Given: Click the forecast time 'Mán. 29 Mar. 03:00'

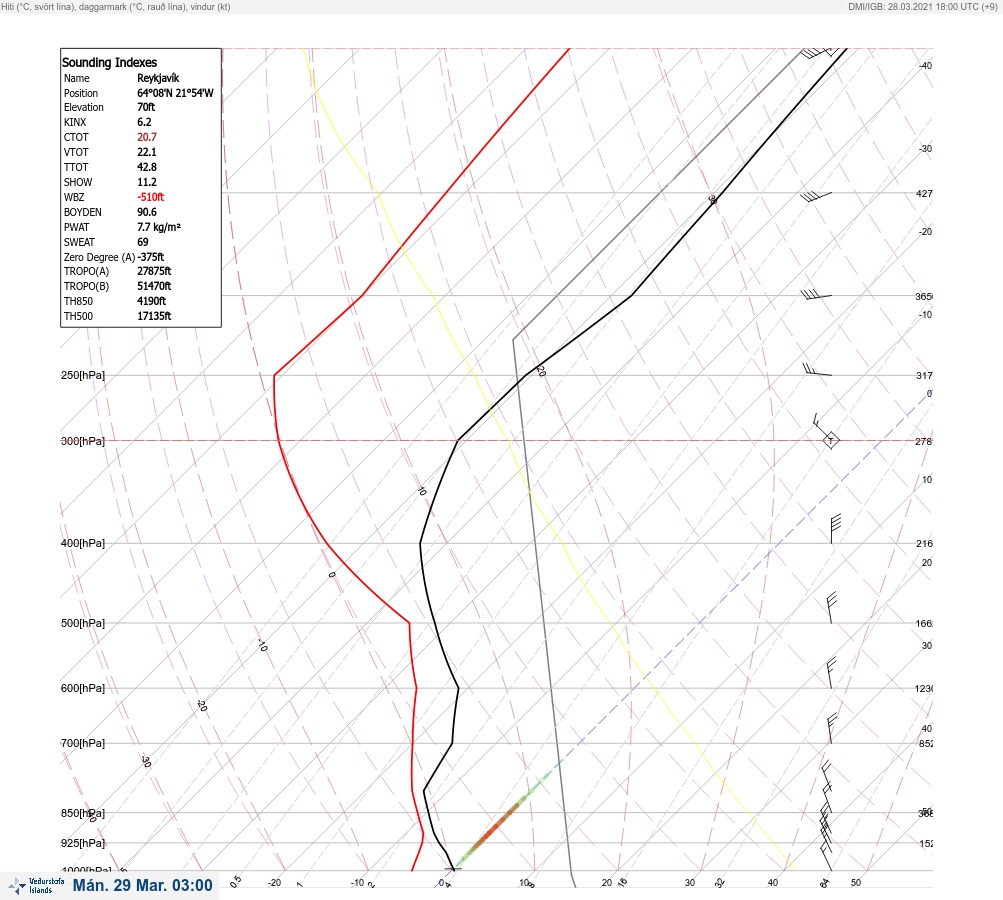Looking at the screenshot, I should tap(143, 886).
